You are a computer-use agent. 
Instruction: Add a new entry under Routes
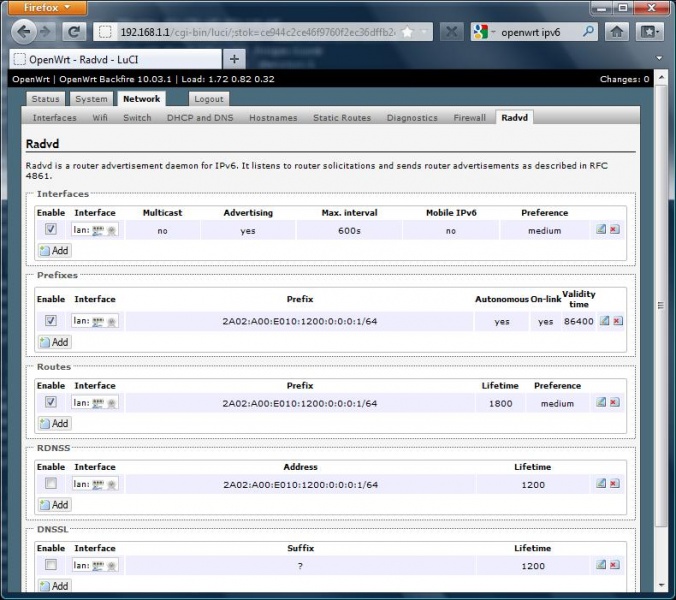click(x=54, y=423)
